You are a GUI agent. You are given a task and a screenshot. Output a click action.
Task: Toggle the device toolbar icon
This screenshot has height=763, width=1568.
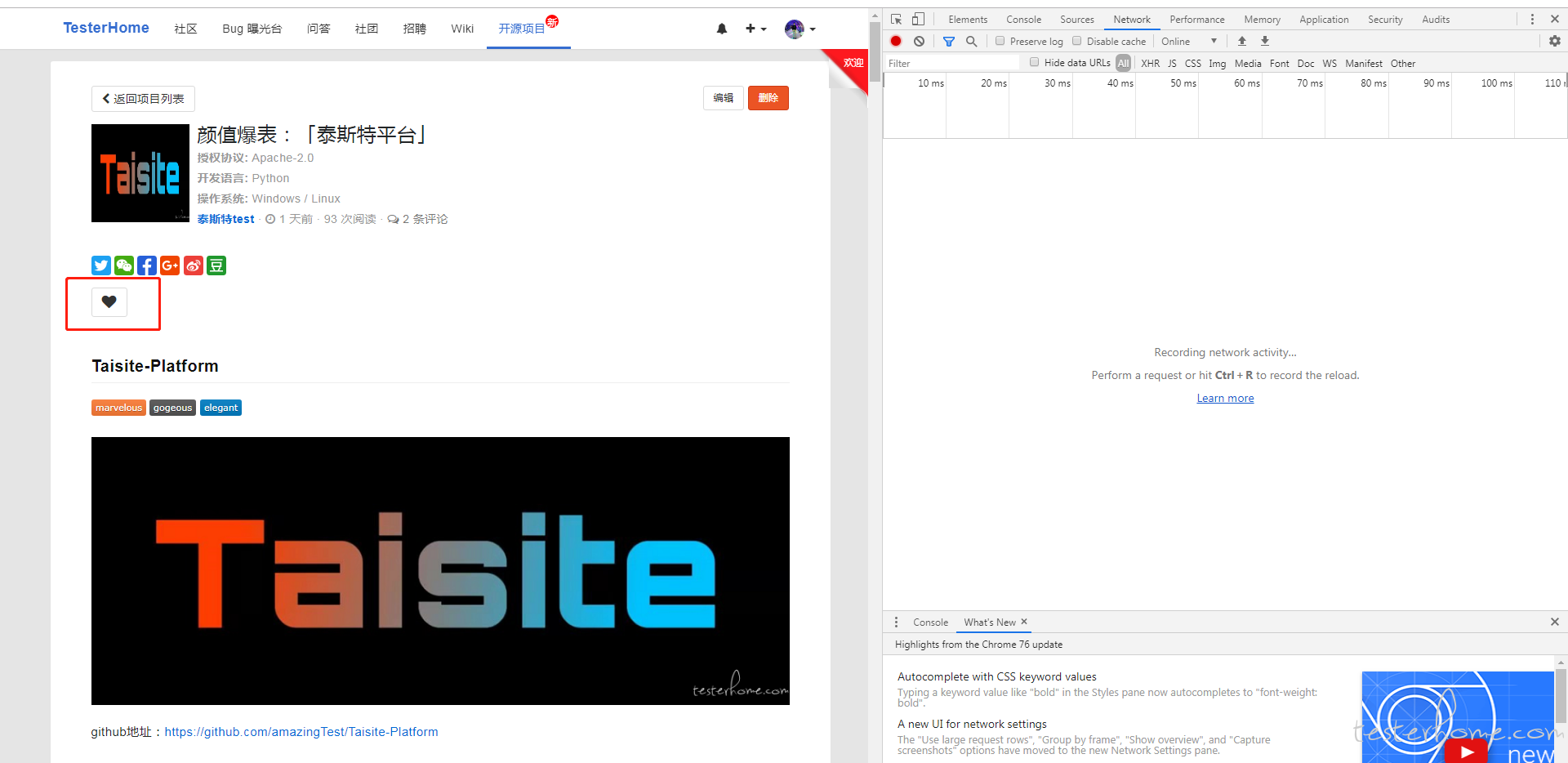coord(919,19)
